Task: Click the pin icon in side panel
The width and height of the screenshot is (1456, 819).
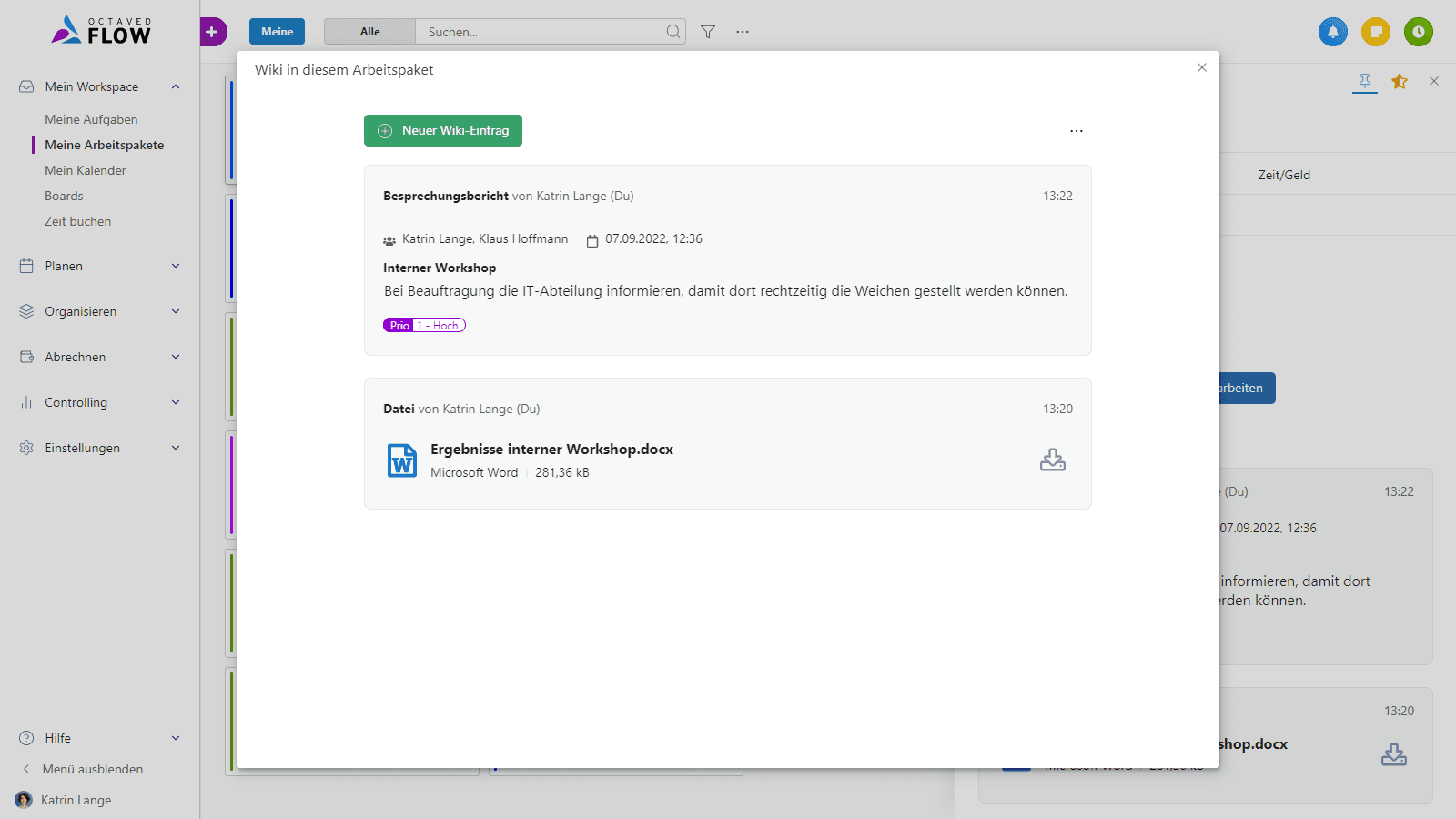Action: (x=1364, y=82)
